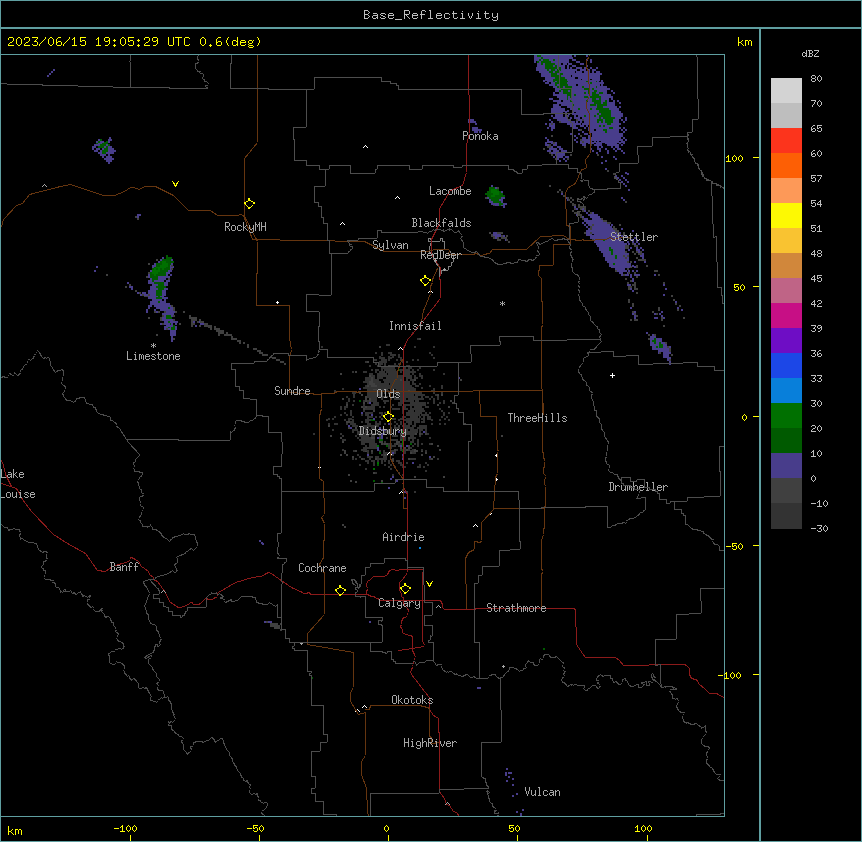Click the yellow diamond marker above Calgary
This screenshot has width=862, height=842.
pos(405,589)
